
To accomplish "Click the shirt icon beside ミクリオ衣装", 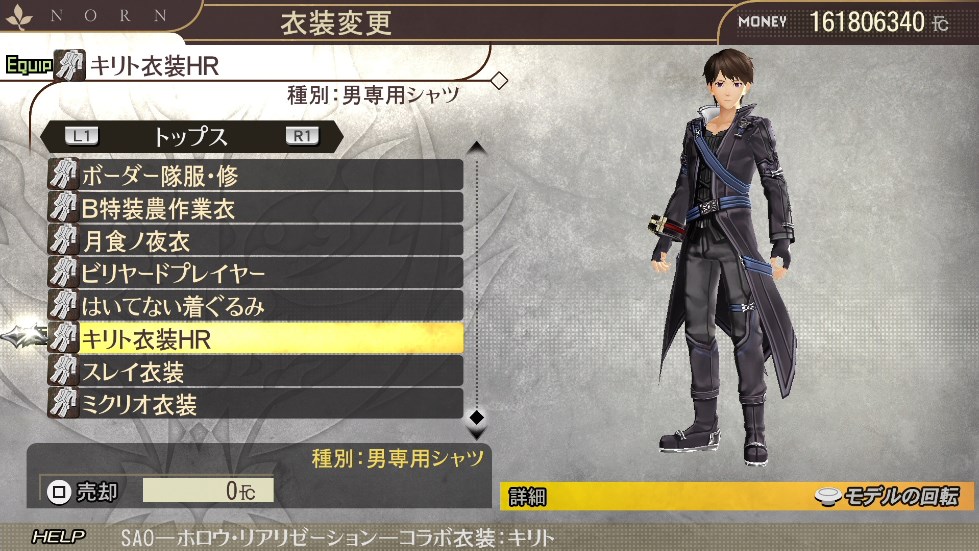I will pyautogui.click(x=64, y=403).
